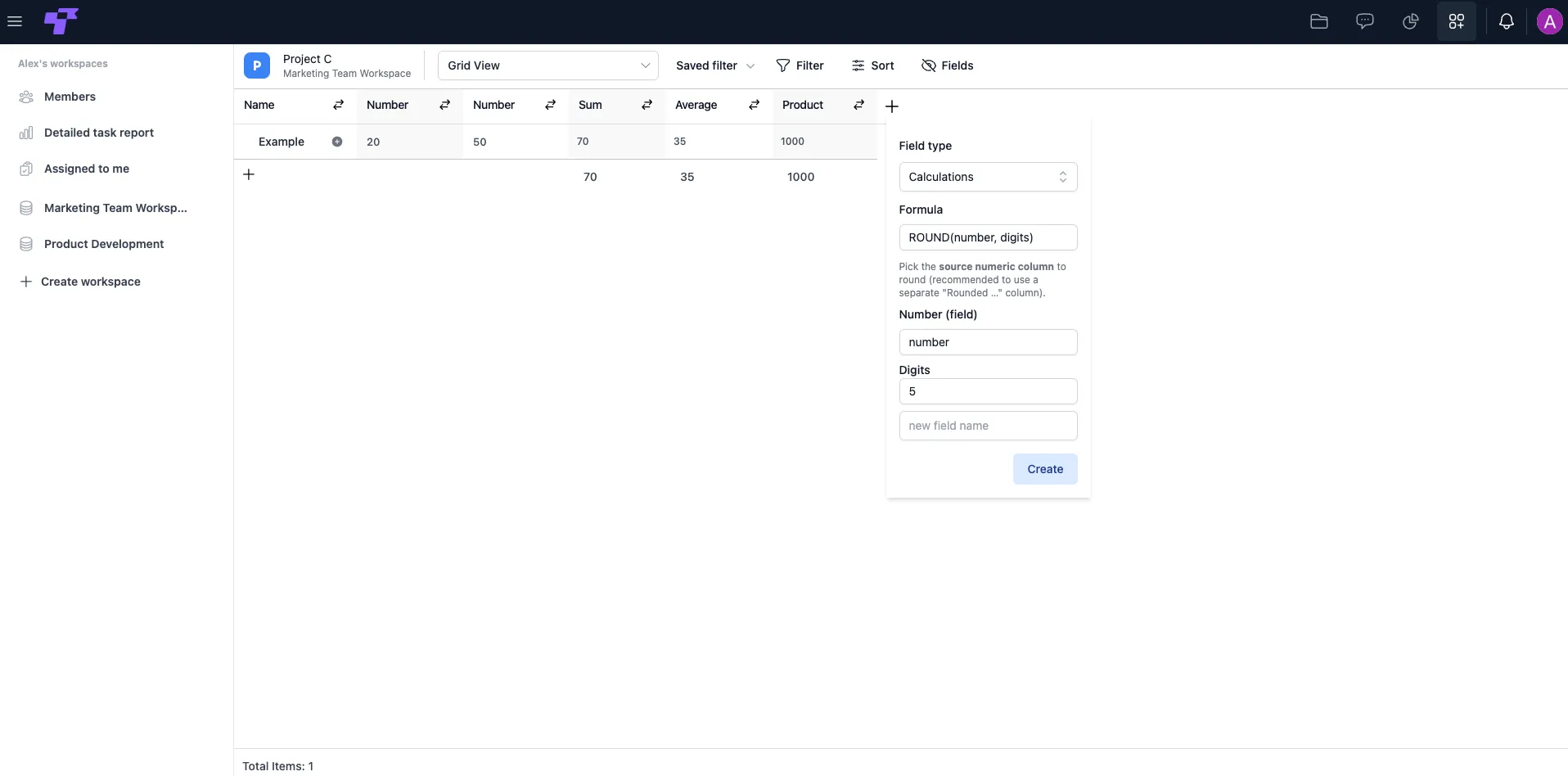Screen dimensions: 1568x776
Task: Open notifications bell
Action: tap(1507, 21)
